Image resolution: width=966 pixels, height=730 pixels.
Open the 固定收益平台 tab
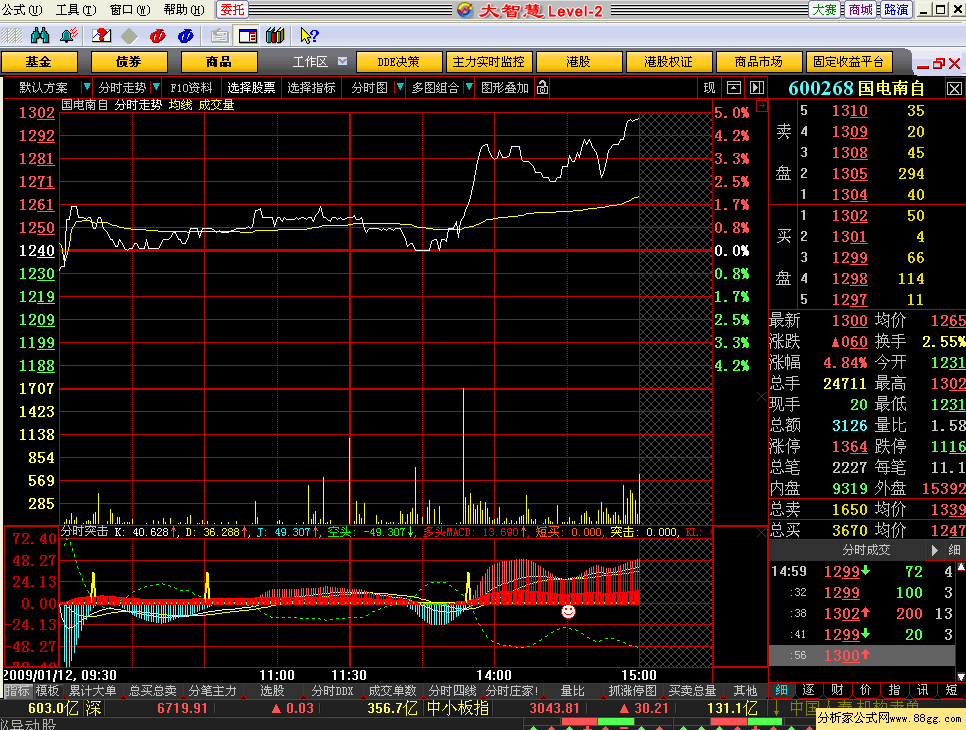pos(848,62)
